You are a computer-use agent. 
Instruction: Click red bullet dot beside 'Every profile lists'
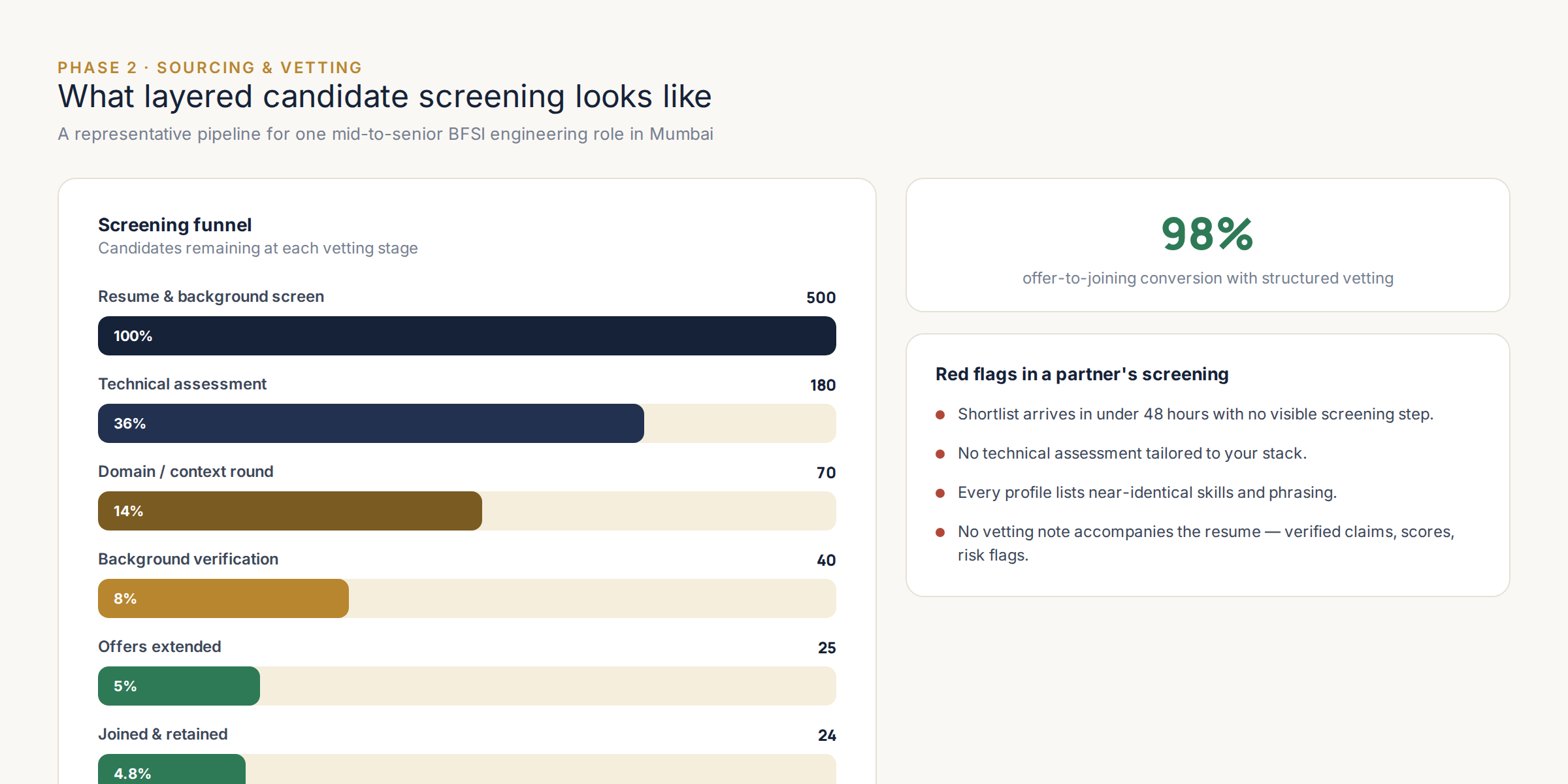click(x=940, y=493)
